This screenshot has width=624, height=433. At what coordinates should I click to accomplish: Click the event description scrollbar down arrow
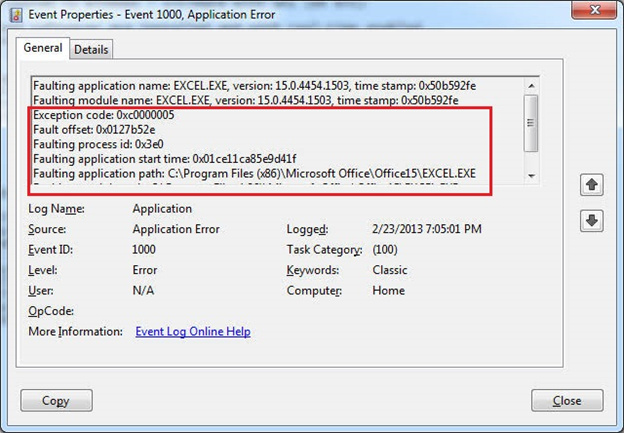531,176
